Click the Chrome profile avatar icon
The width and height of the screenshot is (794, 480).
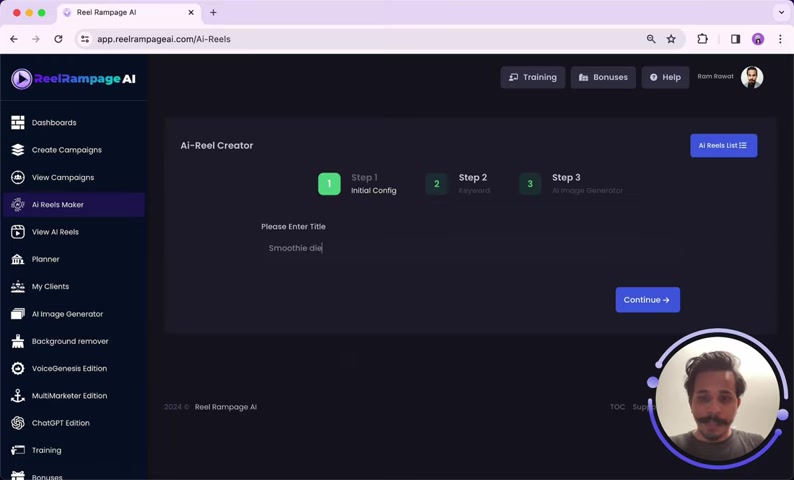(758, 39)
